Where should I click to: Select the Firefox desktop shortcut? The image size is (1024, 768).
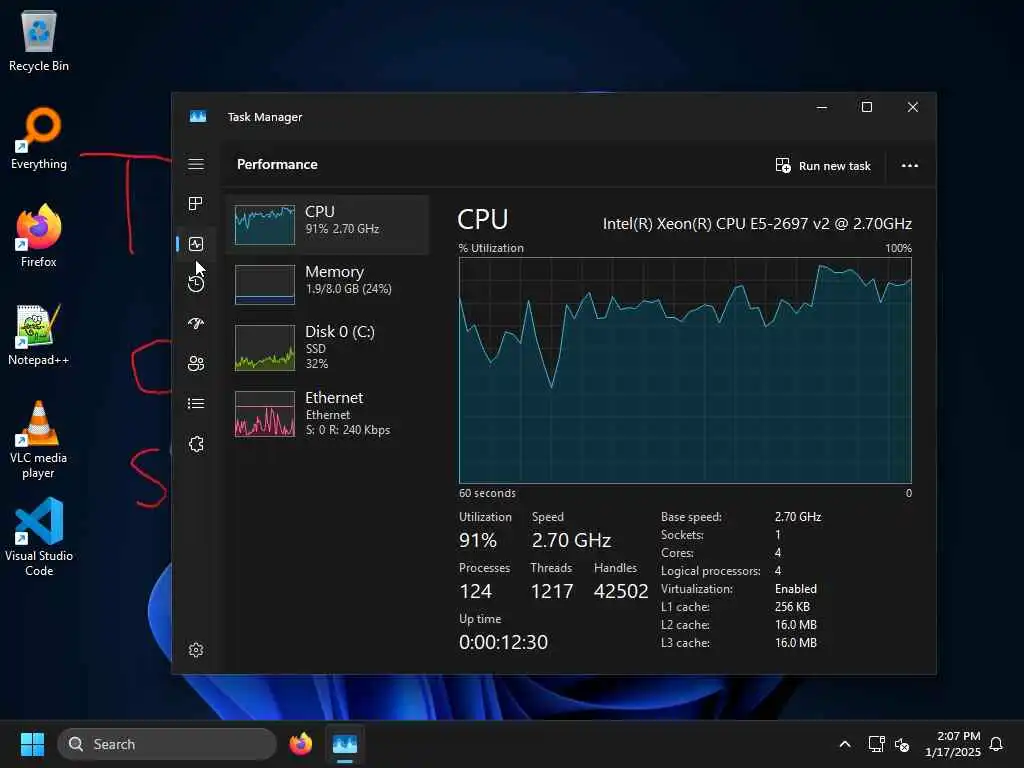[x=39, y=236]
